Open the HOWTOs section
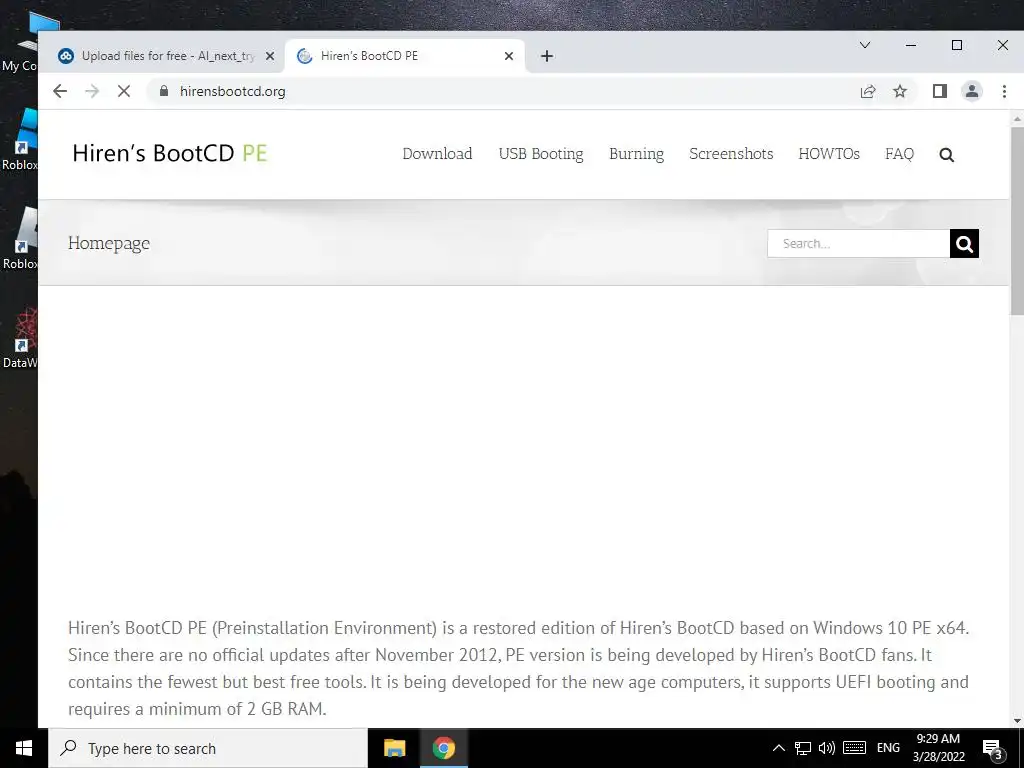Image resolution: width=1024 pixels, height=768 pixels. 829,153
